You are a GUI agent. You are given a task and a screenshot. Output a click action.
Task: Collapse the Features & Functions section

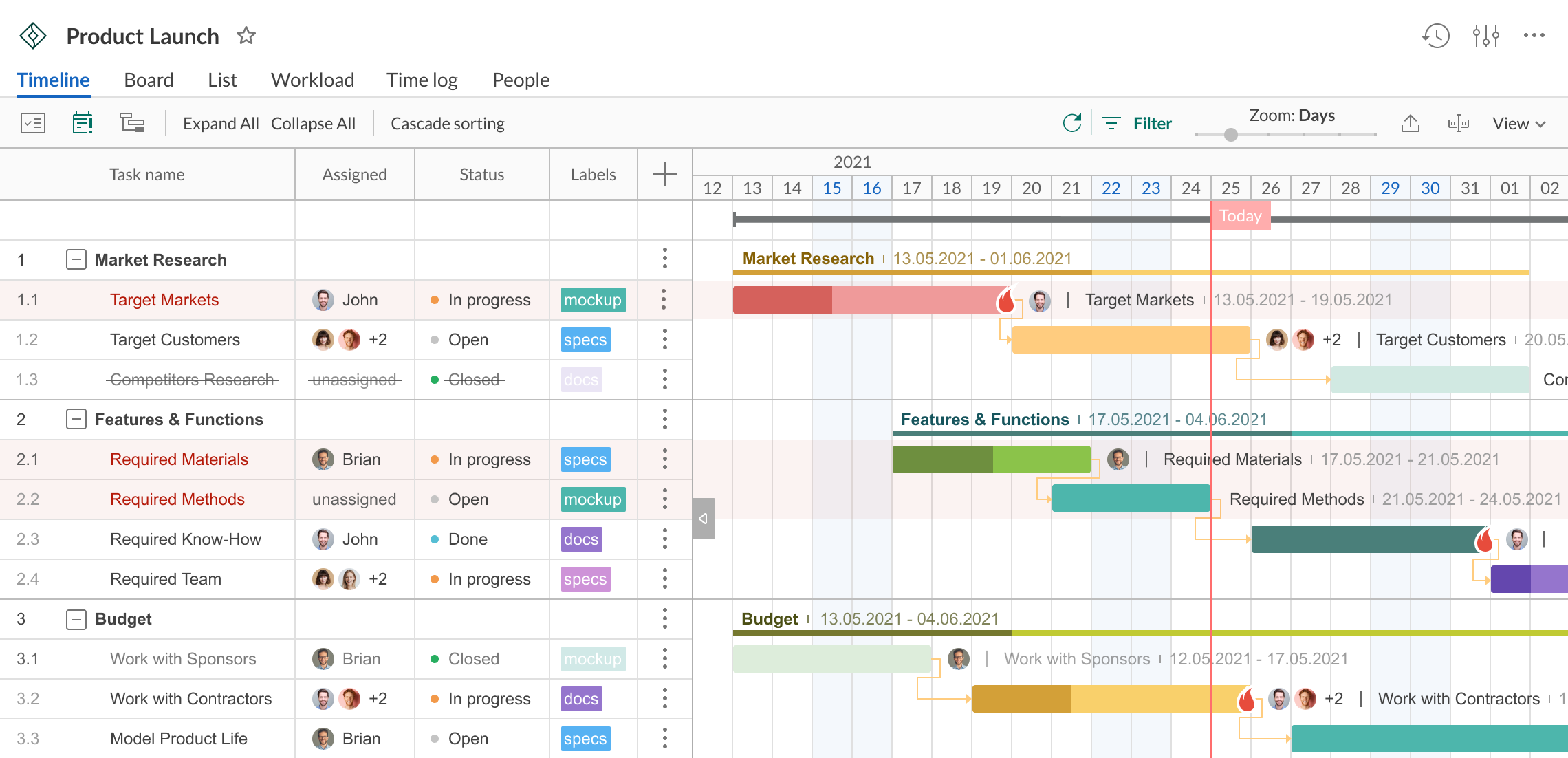tap(74, 419)
